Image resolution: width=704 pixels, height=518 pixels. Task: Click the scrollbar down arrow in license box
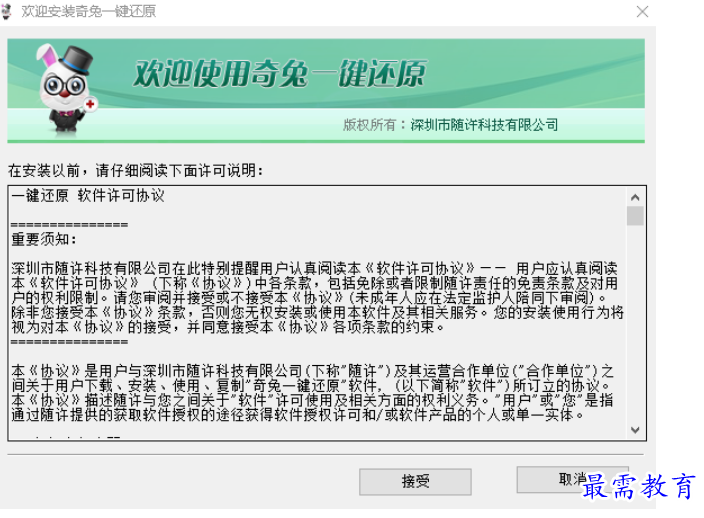coord(635,430)
